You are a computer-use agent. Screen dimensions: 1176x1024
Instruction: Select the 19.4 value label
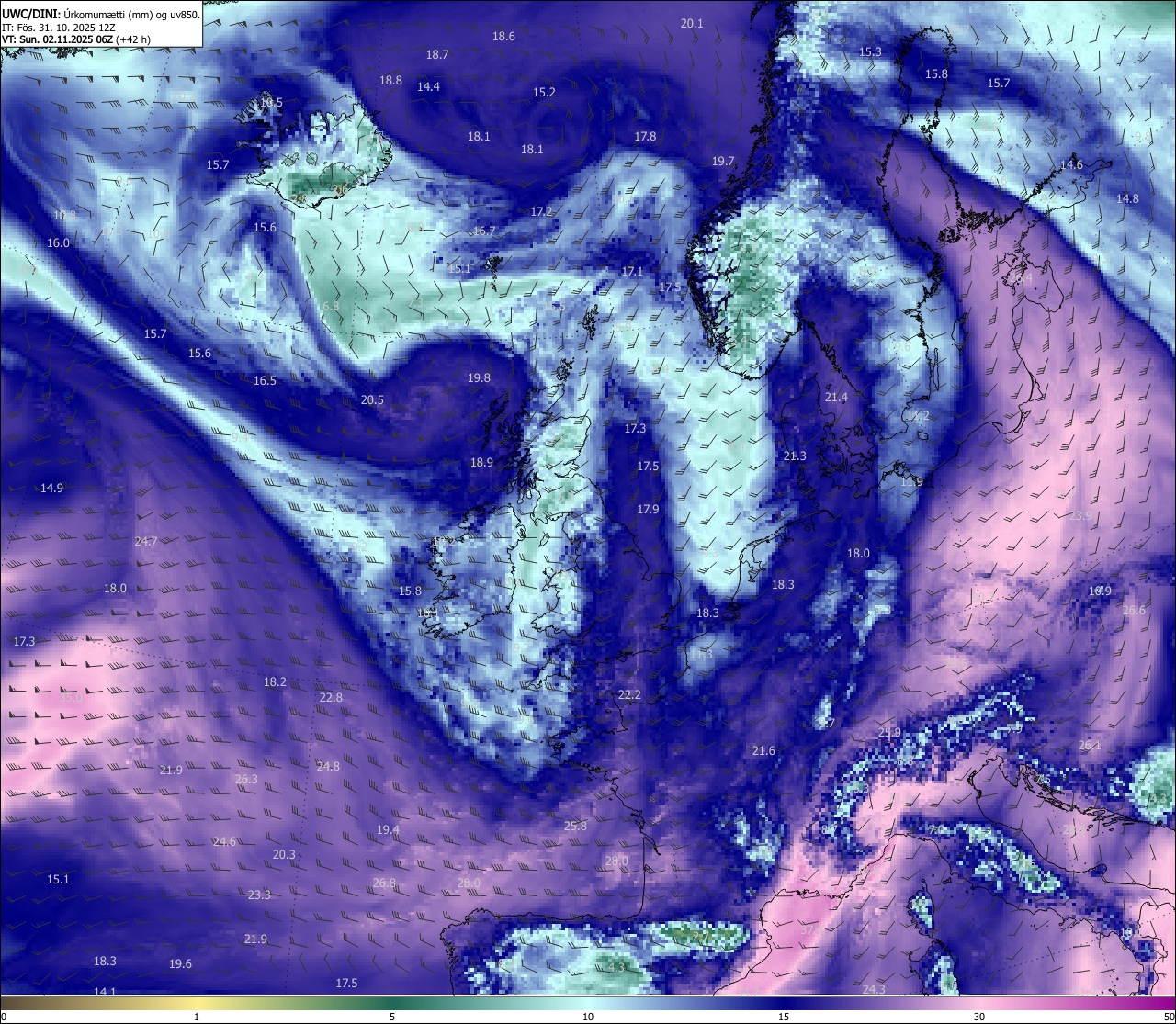(x=388, y=830)
